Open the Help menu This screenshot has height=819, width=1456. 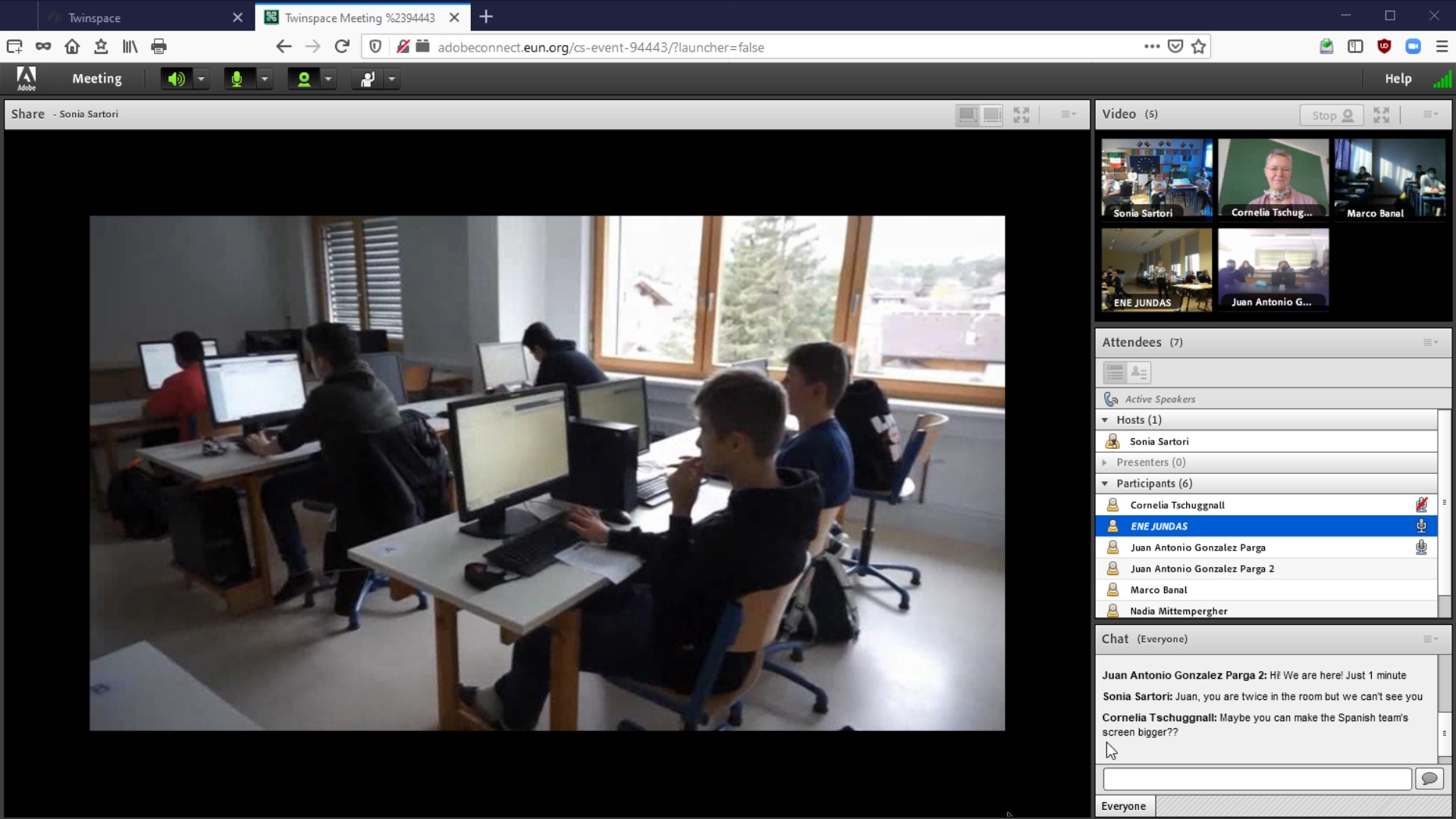[x=1398, y=78]
